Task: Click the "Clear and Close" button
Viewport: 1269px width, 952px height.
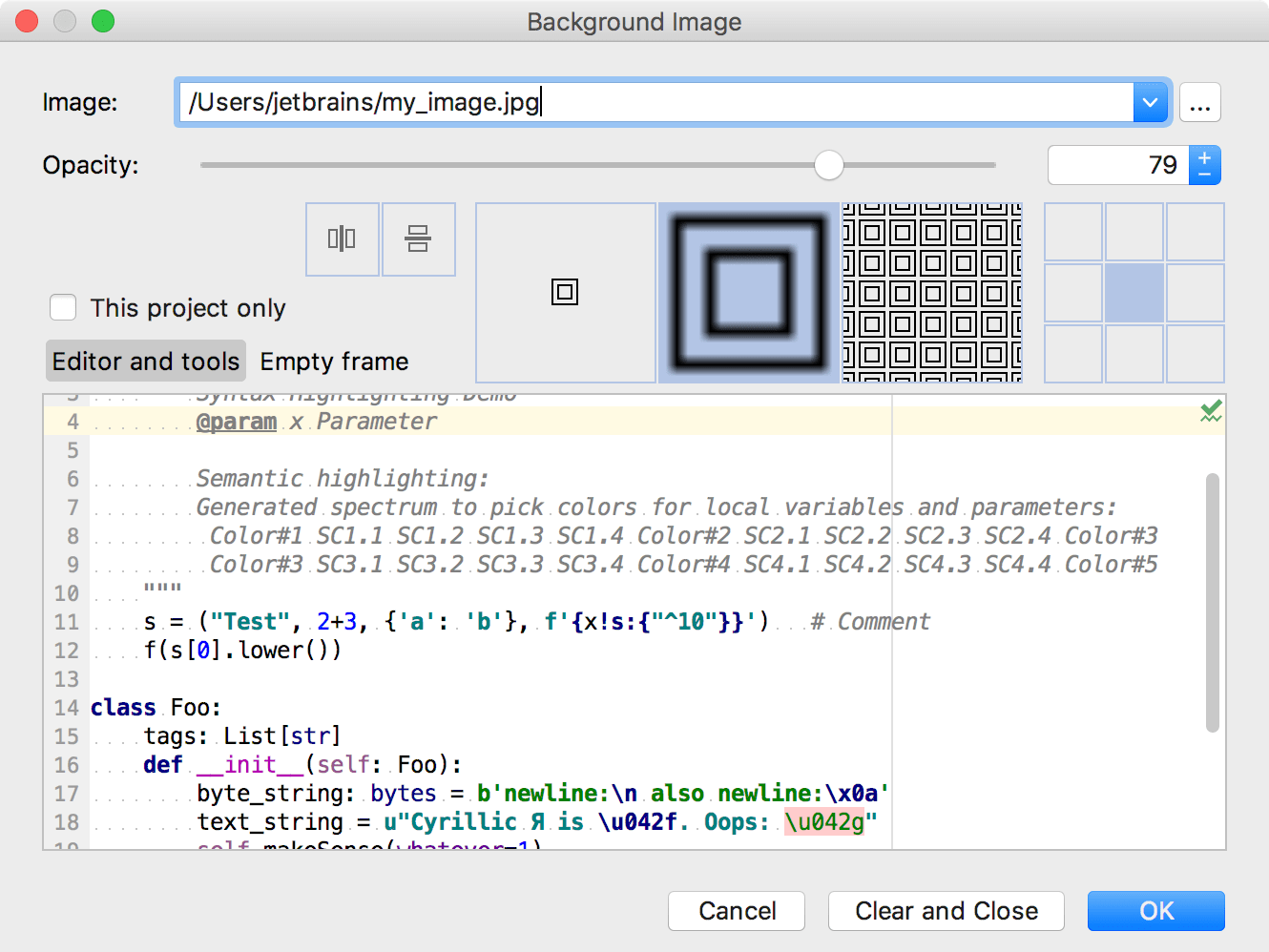Action: (x=946, y=911)
